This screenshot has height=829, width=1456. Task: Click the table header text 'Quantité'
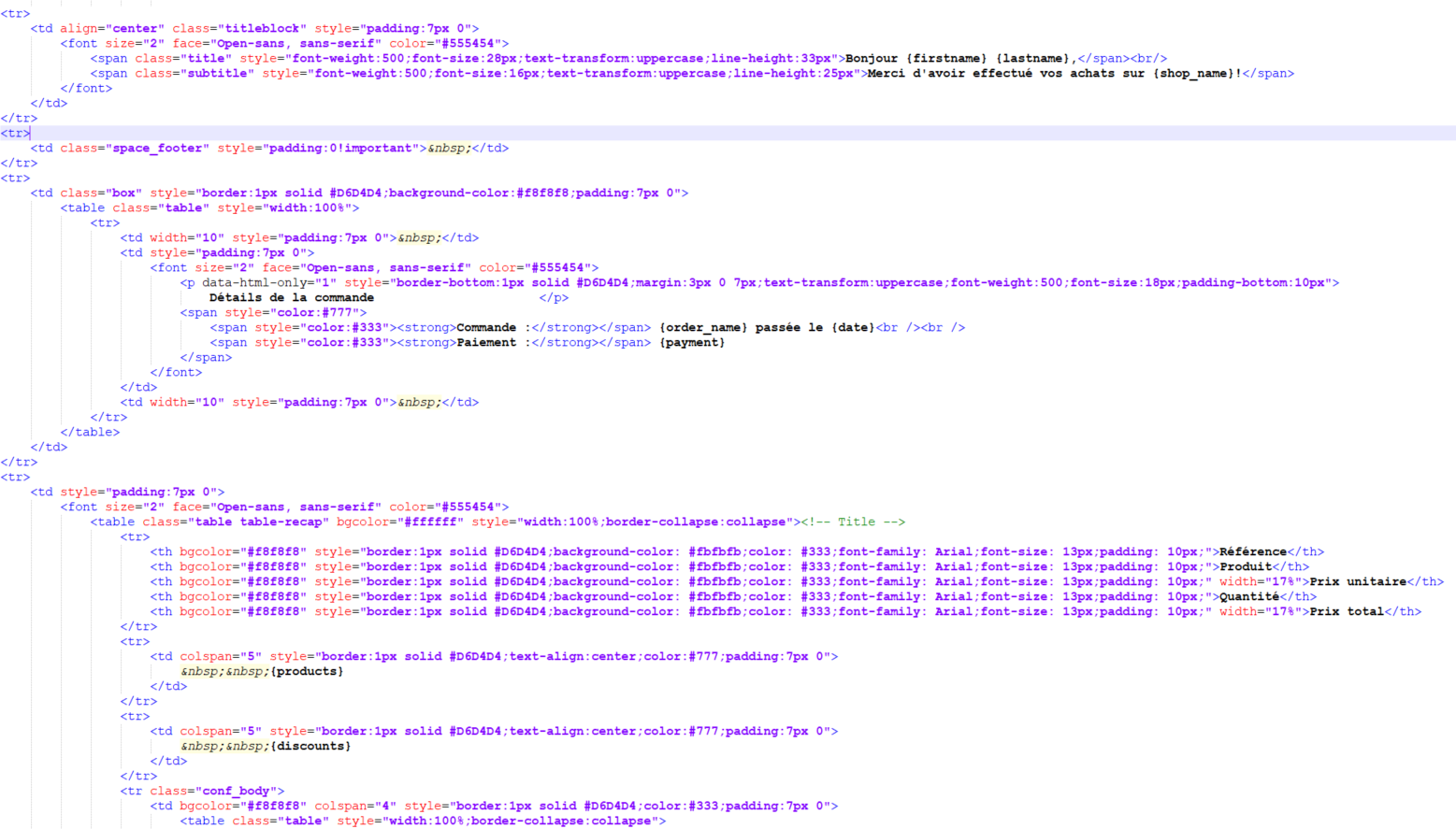1249,596
